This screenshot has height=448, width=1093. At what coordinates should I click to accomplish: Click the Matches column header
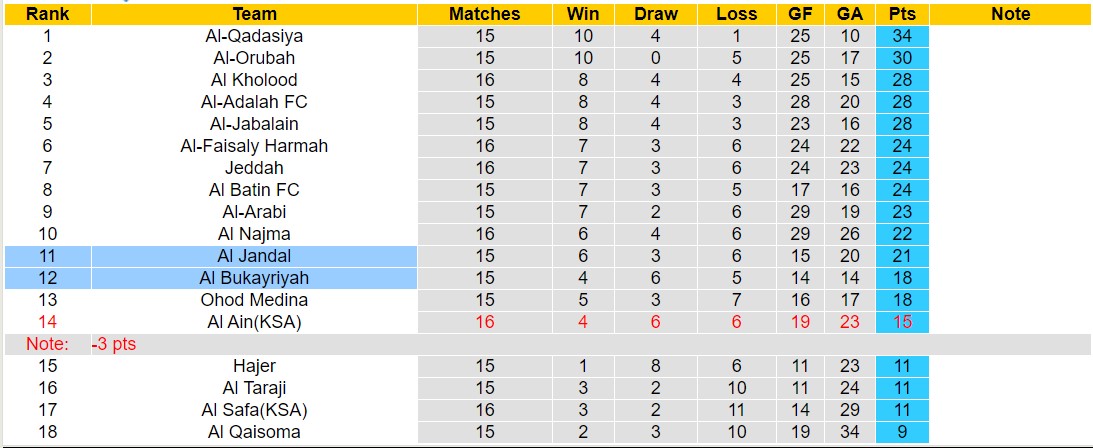[x=484, y=14]
